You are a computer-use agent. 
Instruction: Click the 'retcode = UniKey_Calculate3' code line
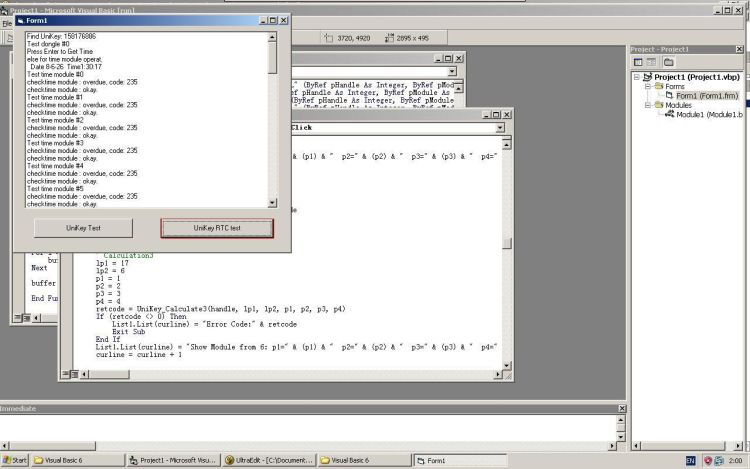click(221, 309)
